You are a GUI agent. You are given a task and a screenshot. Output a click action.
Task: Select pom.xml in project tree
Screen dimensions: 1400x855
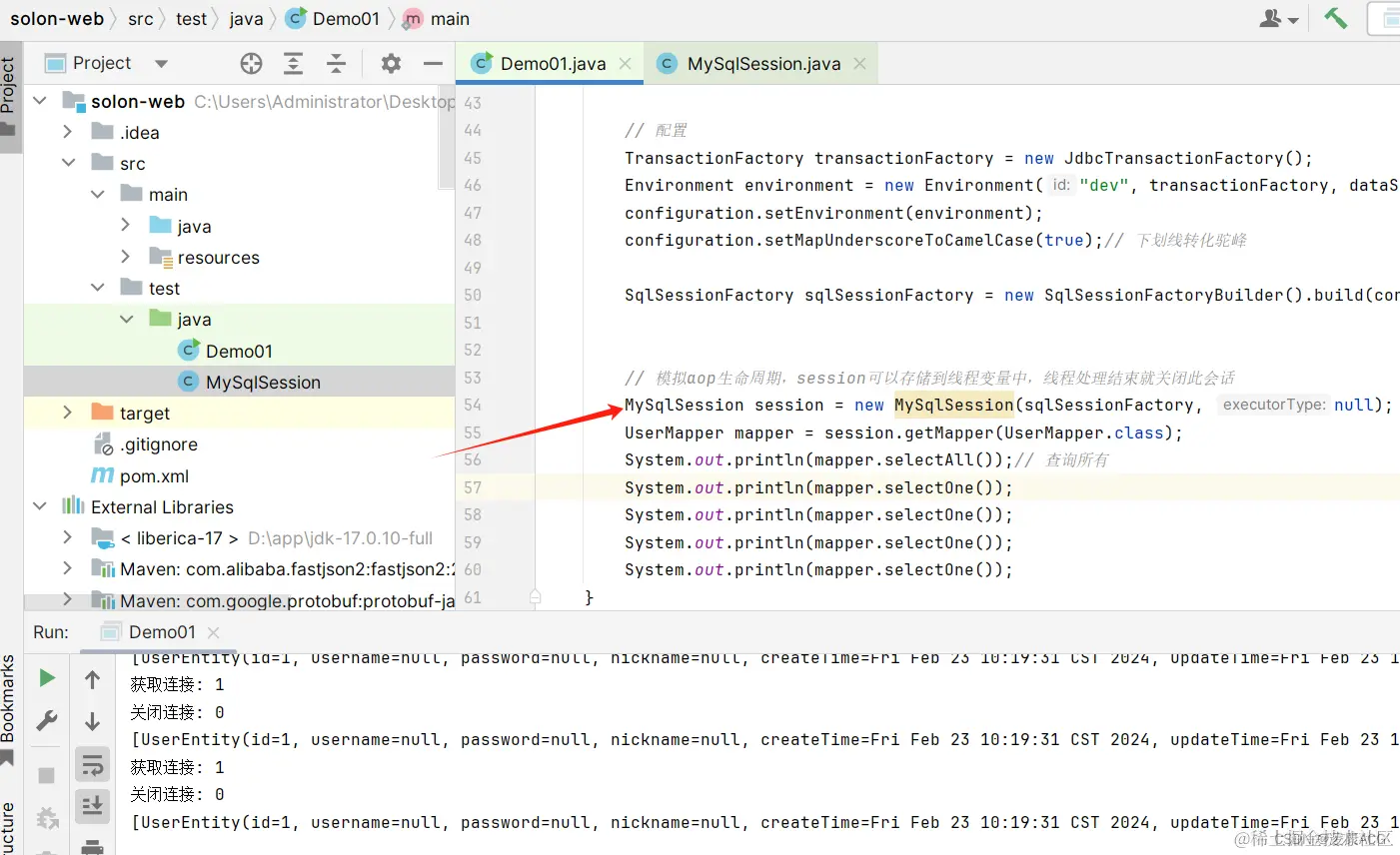click(x=239, y=475)
